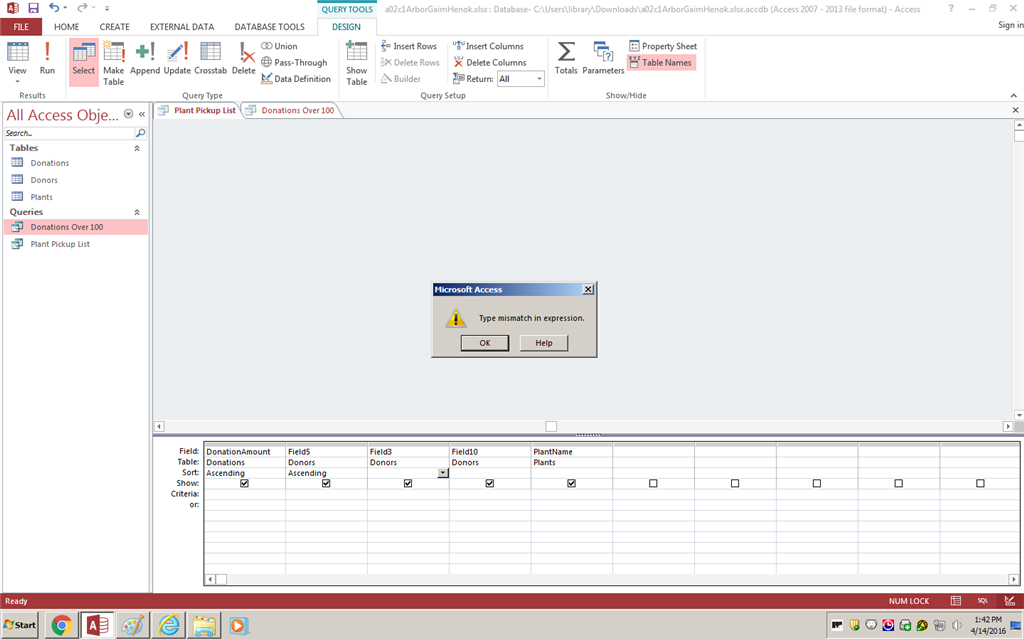Image resolution: width=1024 pixels, height=640 pixels.
Task: Switch to the CREATE ribbon tab
Action: tap(114, 27)
